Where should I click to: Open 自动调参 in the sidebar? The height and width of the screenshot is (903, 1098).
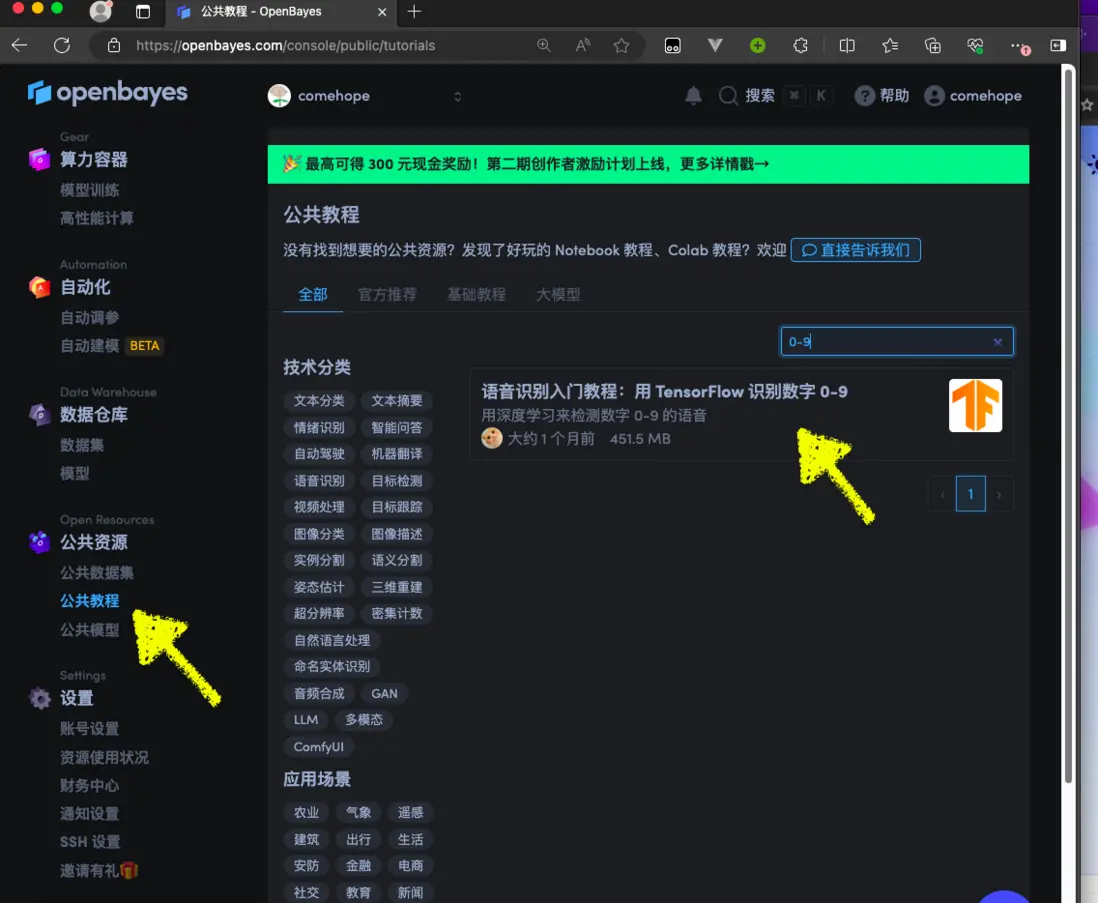pos(90,318)
